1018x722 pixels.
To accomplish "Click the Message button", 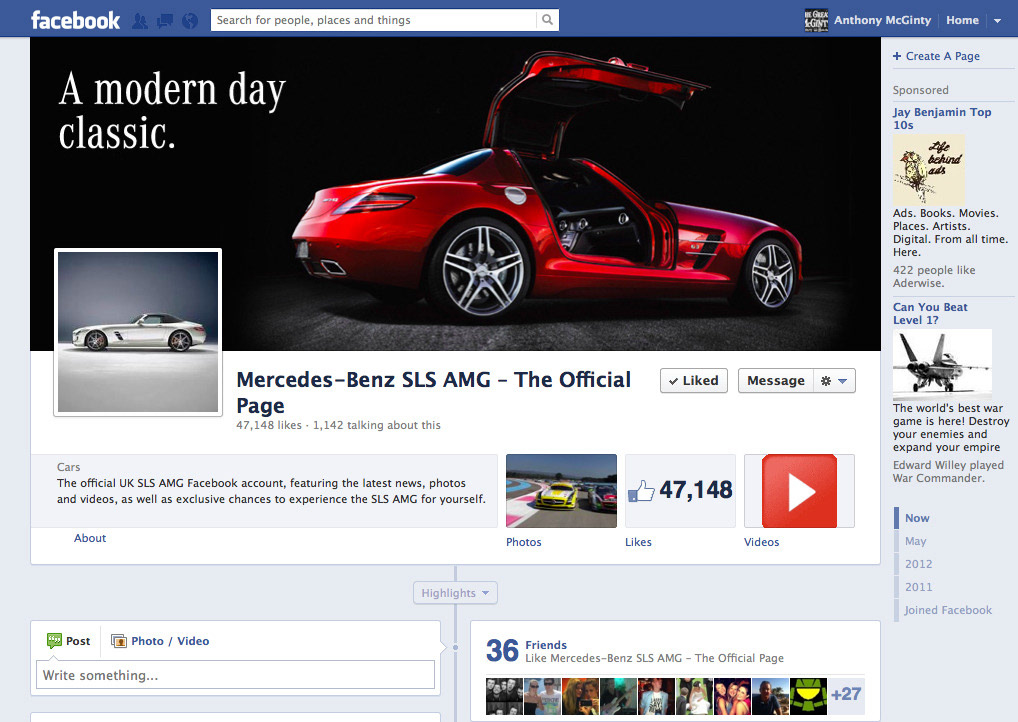I will tap(775, 380).
